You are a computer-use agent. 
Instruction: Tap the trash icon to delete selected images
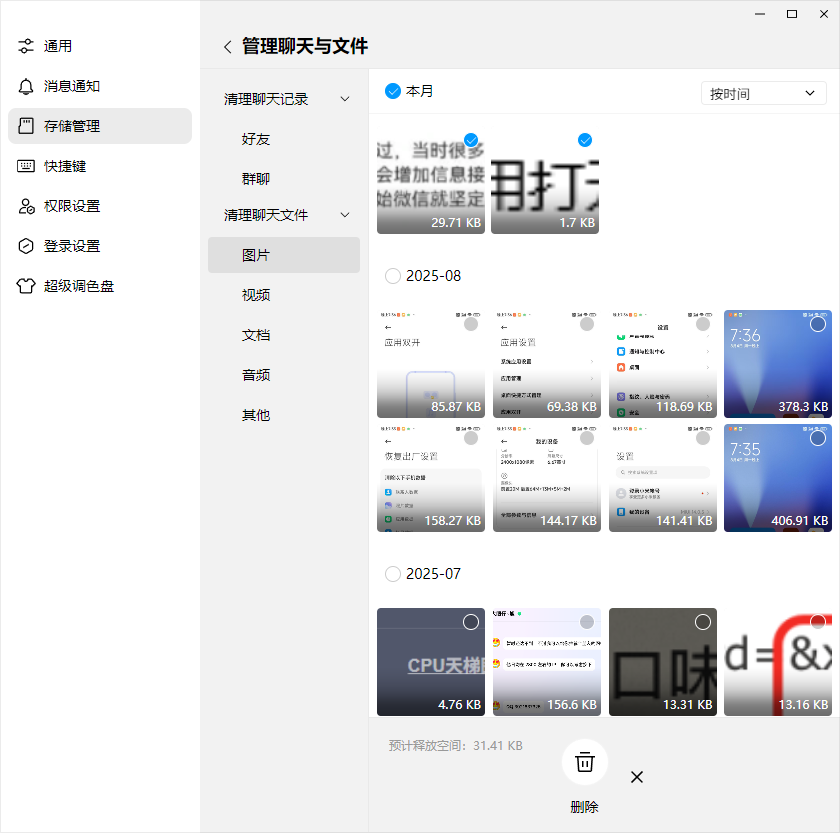click(x=584, y=761)
